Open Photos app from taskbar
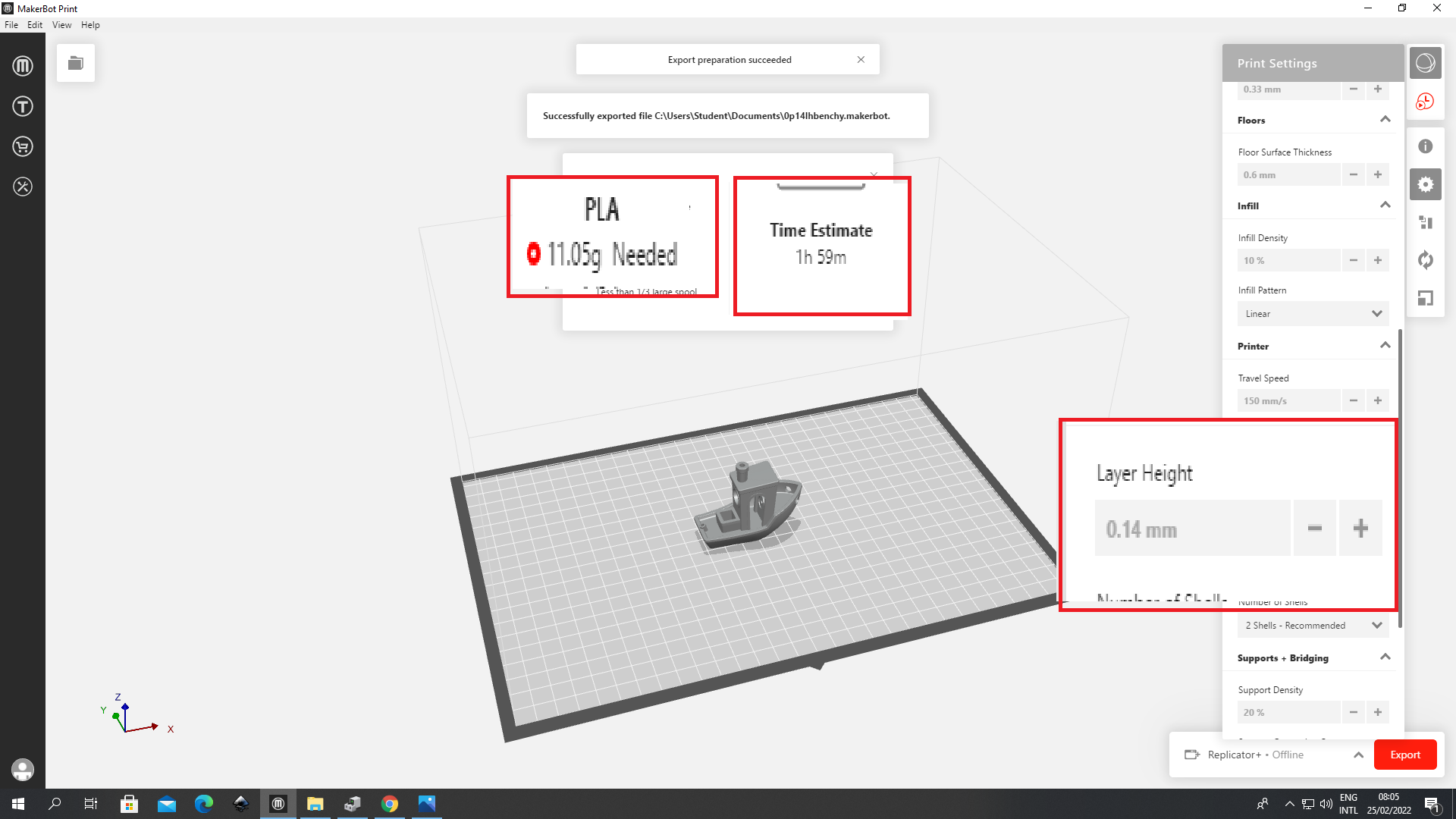The image size is (1456, 819). [427, 804]
